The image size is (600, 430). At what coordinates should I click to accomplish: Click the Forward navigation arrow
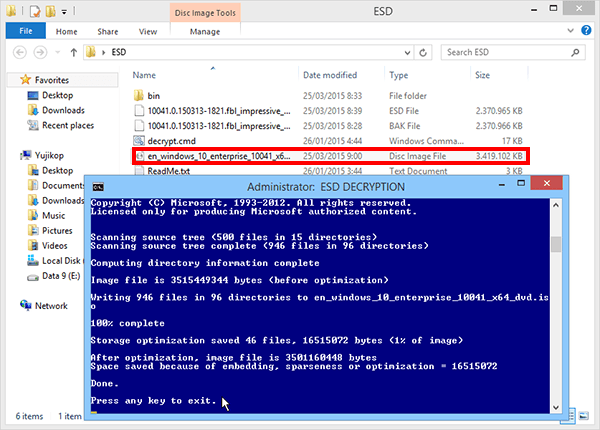[x=40, y=52]
